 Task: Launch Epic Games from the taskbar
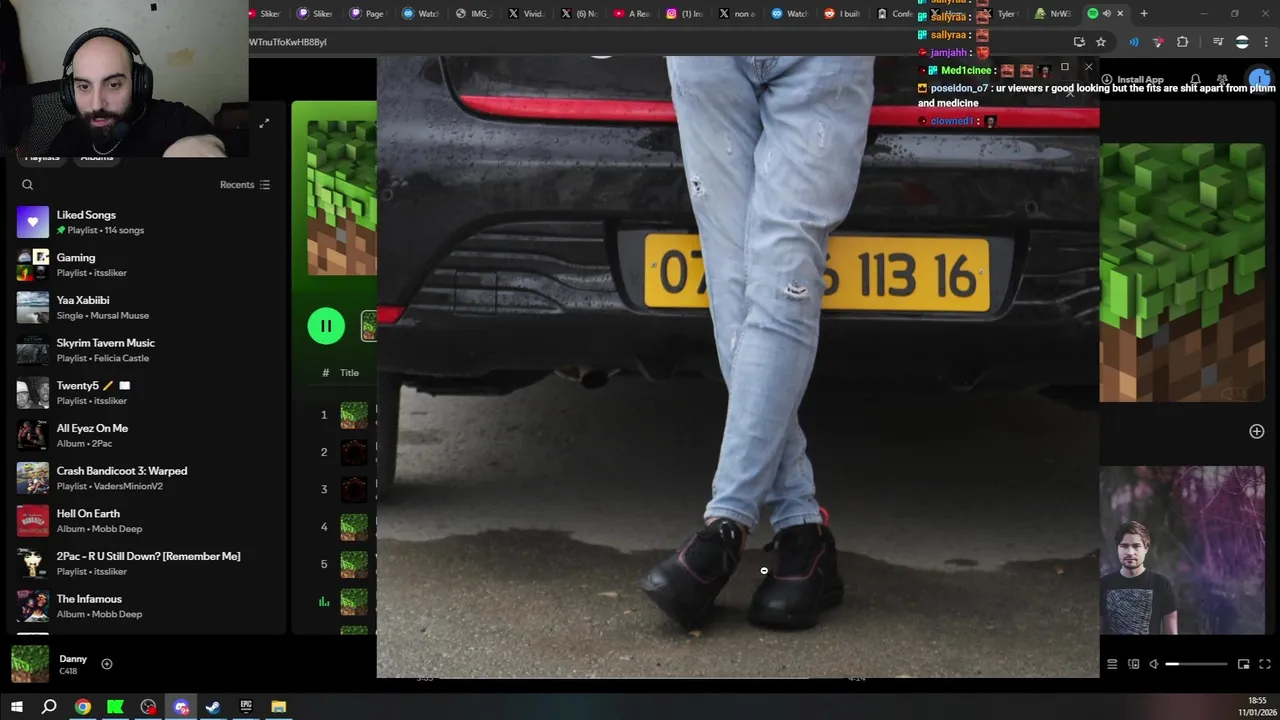(x=246, y=707)
